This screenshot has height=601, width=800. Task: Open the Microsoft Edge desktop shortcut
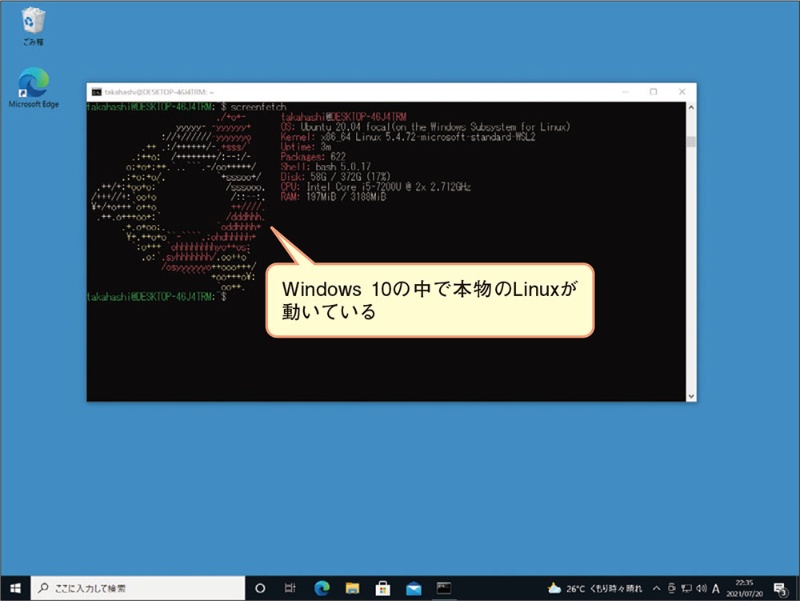click(x=33, y=85)
